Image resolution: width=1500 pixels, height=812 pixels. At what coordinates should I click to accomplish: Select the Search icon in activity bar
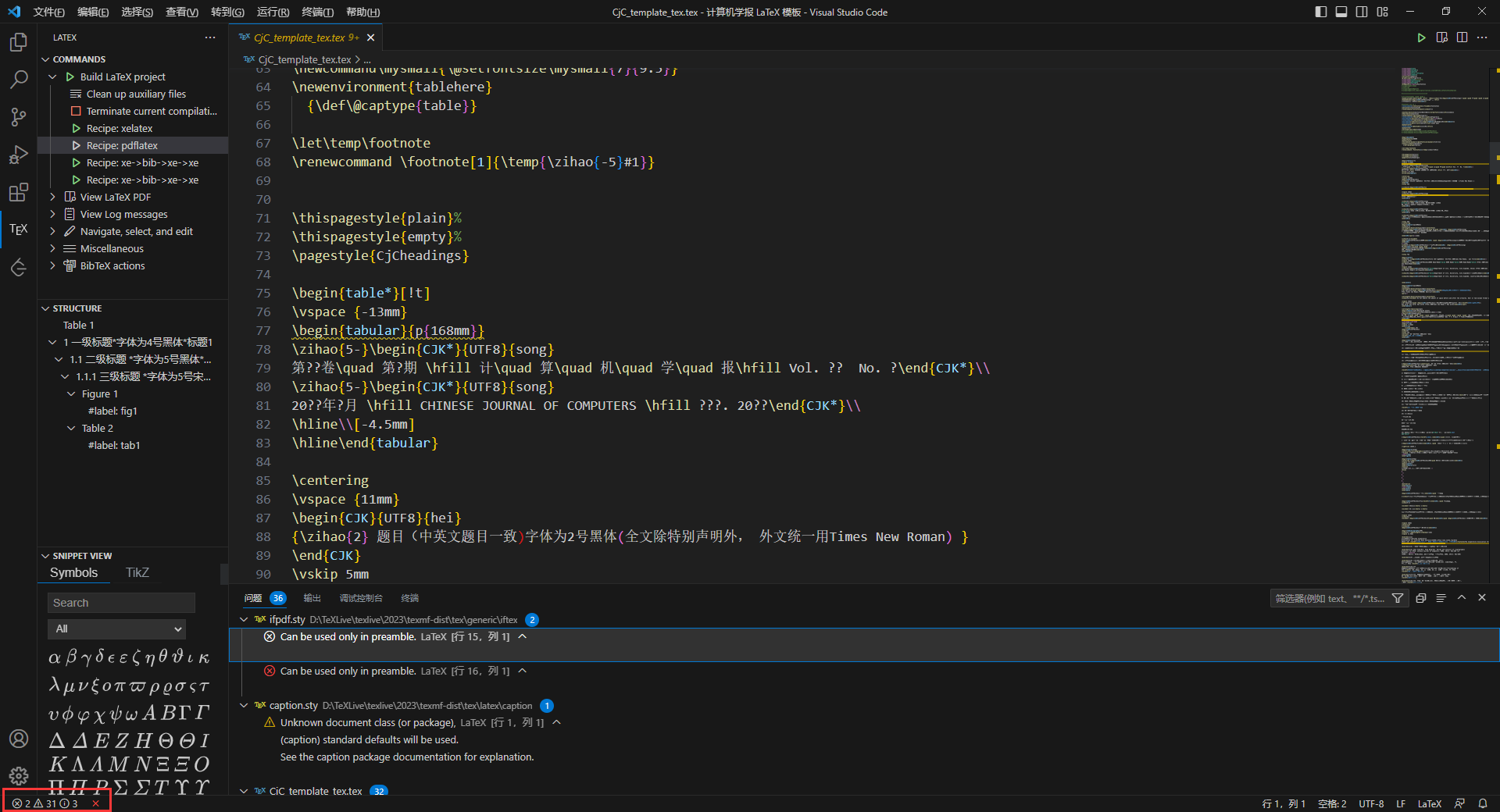[17, 79]
